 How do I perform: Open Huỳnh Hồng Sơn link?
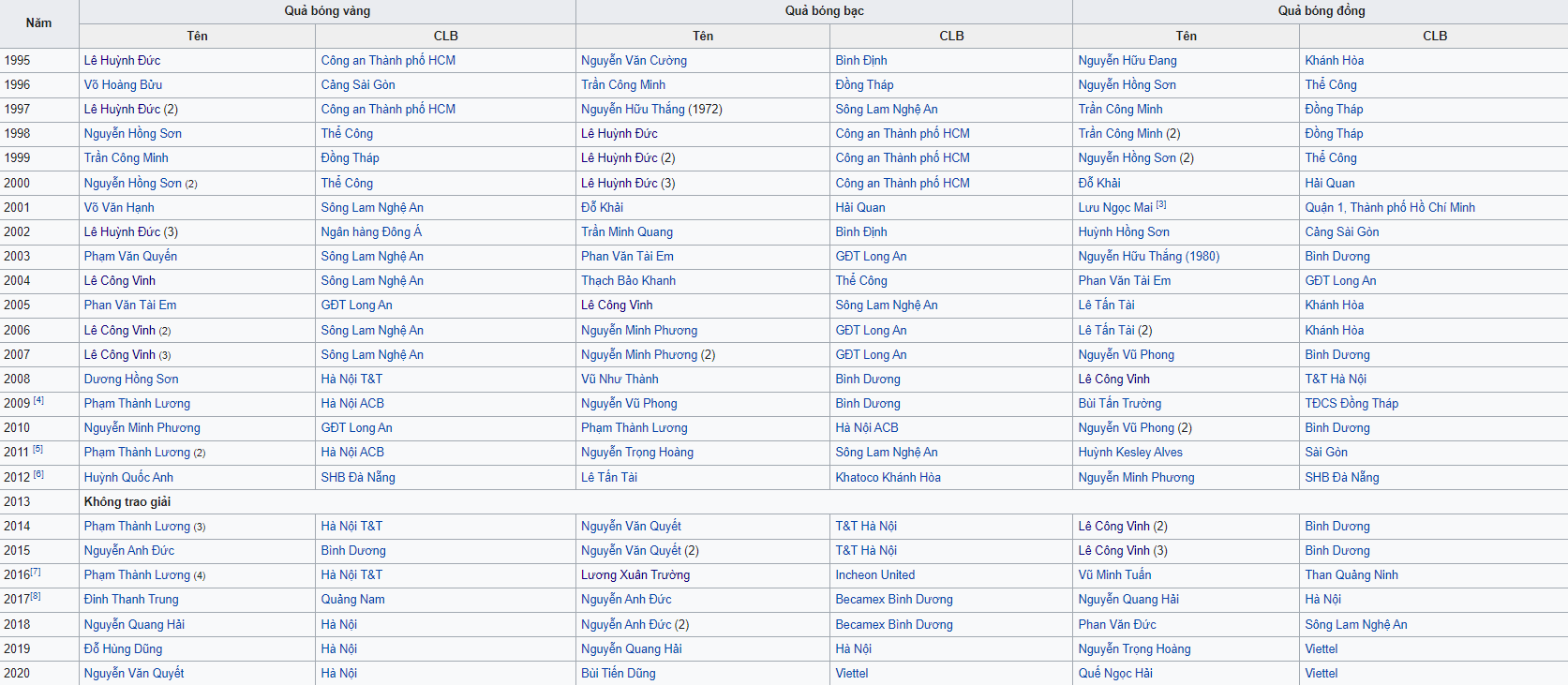click(x=1124, y=231)
